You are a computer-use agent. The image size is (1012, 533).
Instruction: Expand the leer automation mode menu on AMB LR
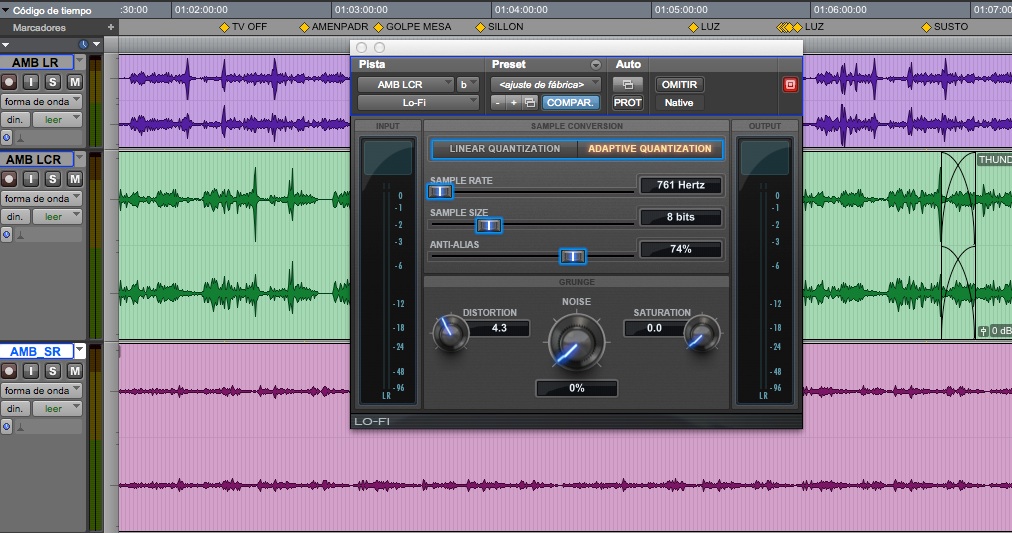coord(57,119)
